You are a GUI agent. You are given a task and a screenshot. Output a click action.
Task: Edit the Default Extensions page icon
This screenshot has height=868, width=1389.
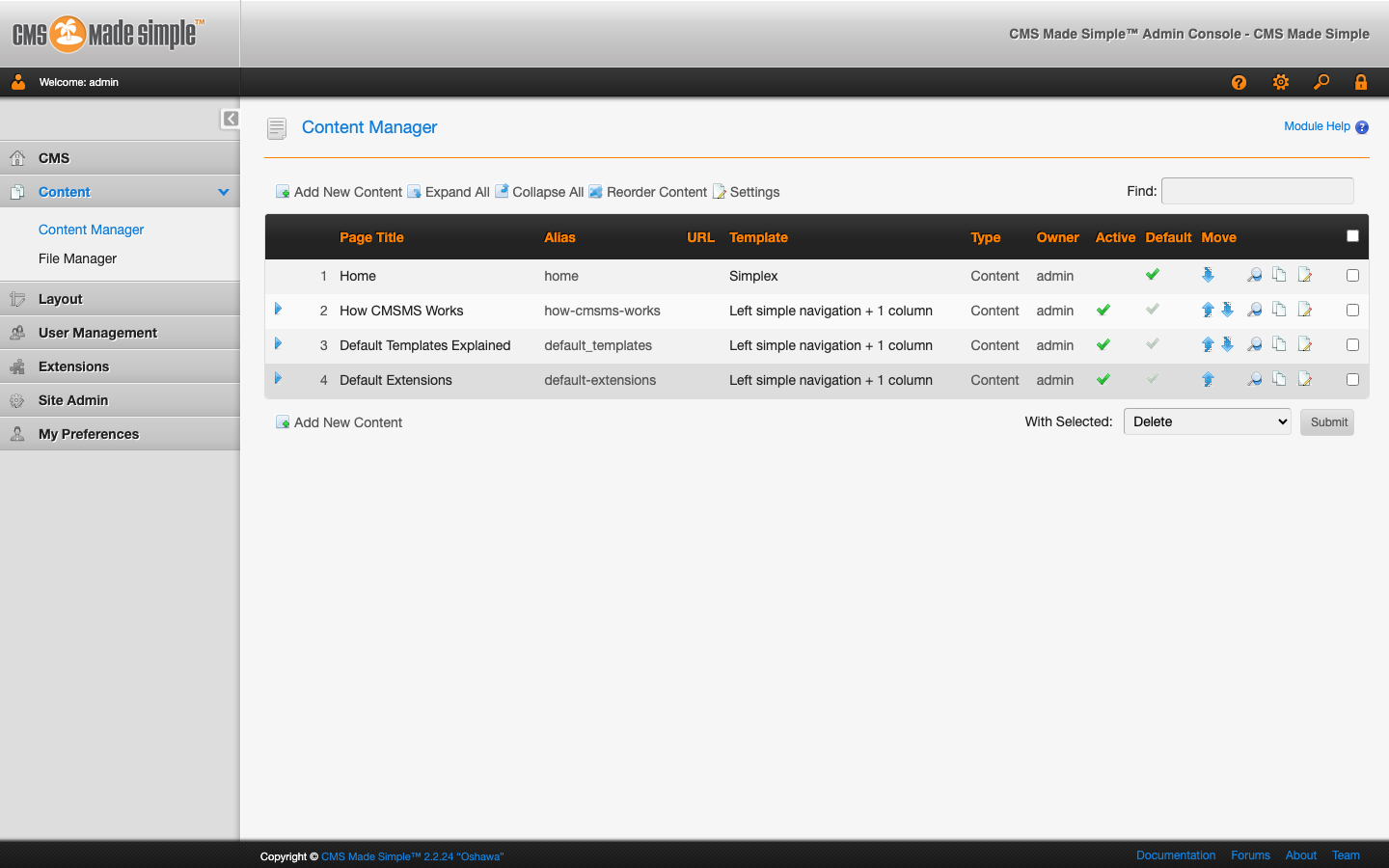[x=1305, y=380]
